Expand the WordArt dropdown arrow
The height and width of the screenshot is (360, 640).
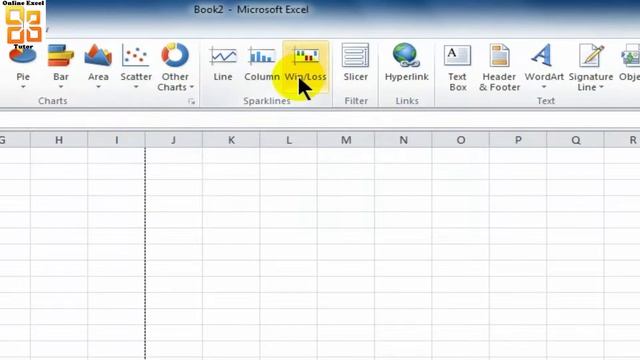click(544, 87)
